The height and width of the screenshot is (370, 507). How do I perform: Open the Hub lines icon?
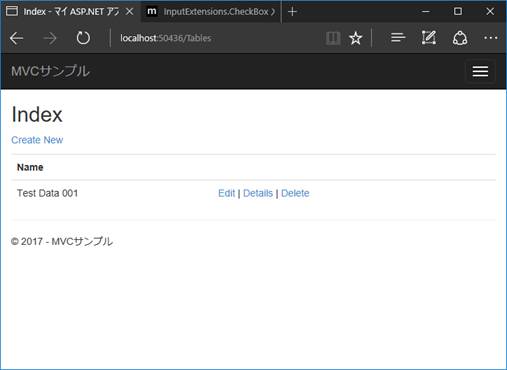point(398,38)
